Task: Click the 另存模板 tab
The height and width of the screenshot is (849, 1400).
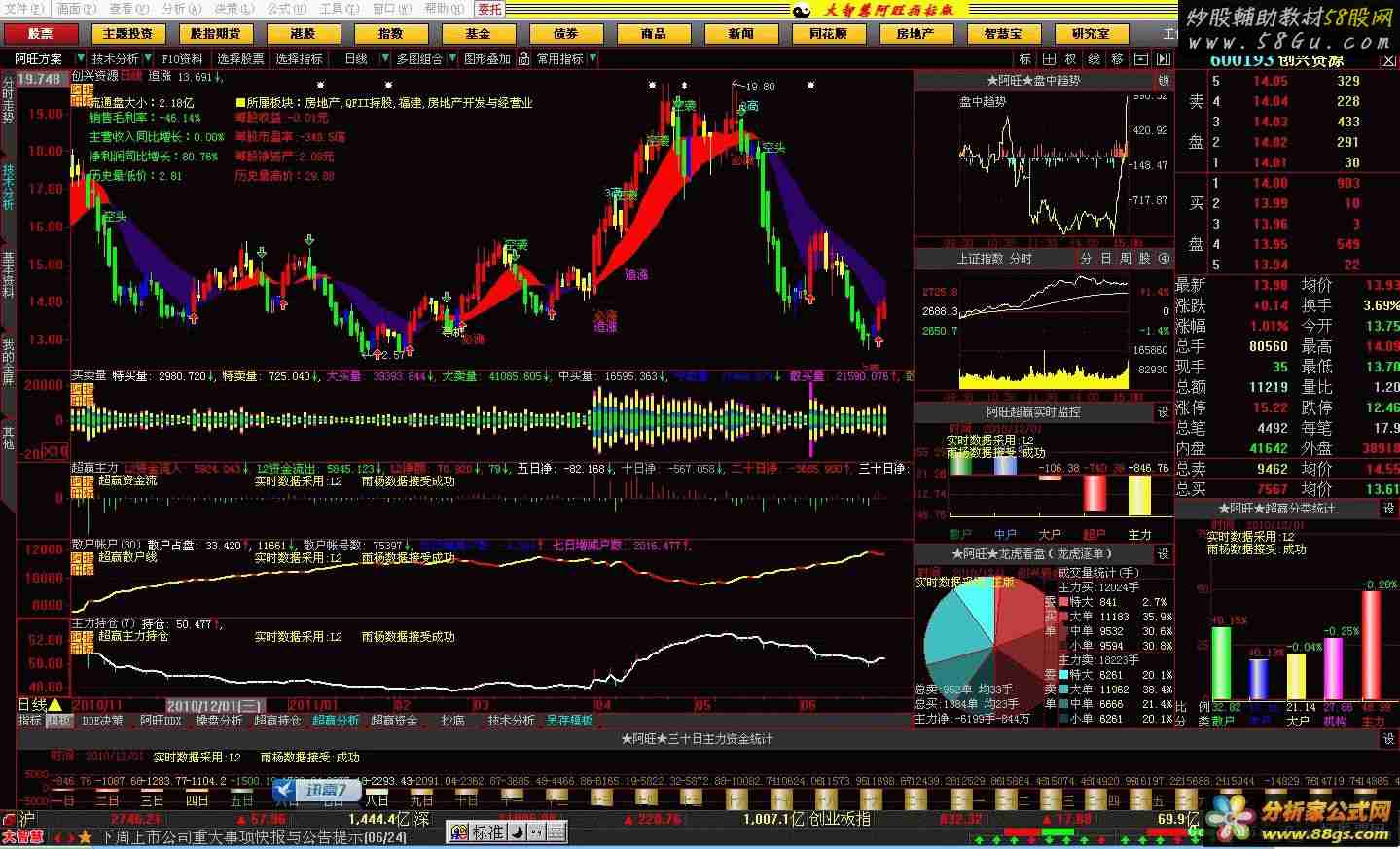Action: click(569, 721)
